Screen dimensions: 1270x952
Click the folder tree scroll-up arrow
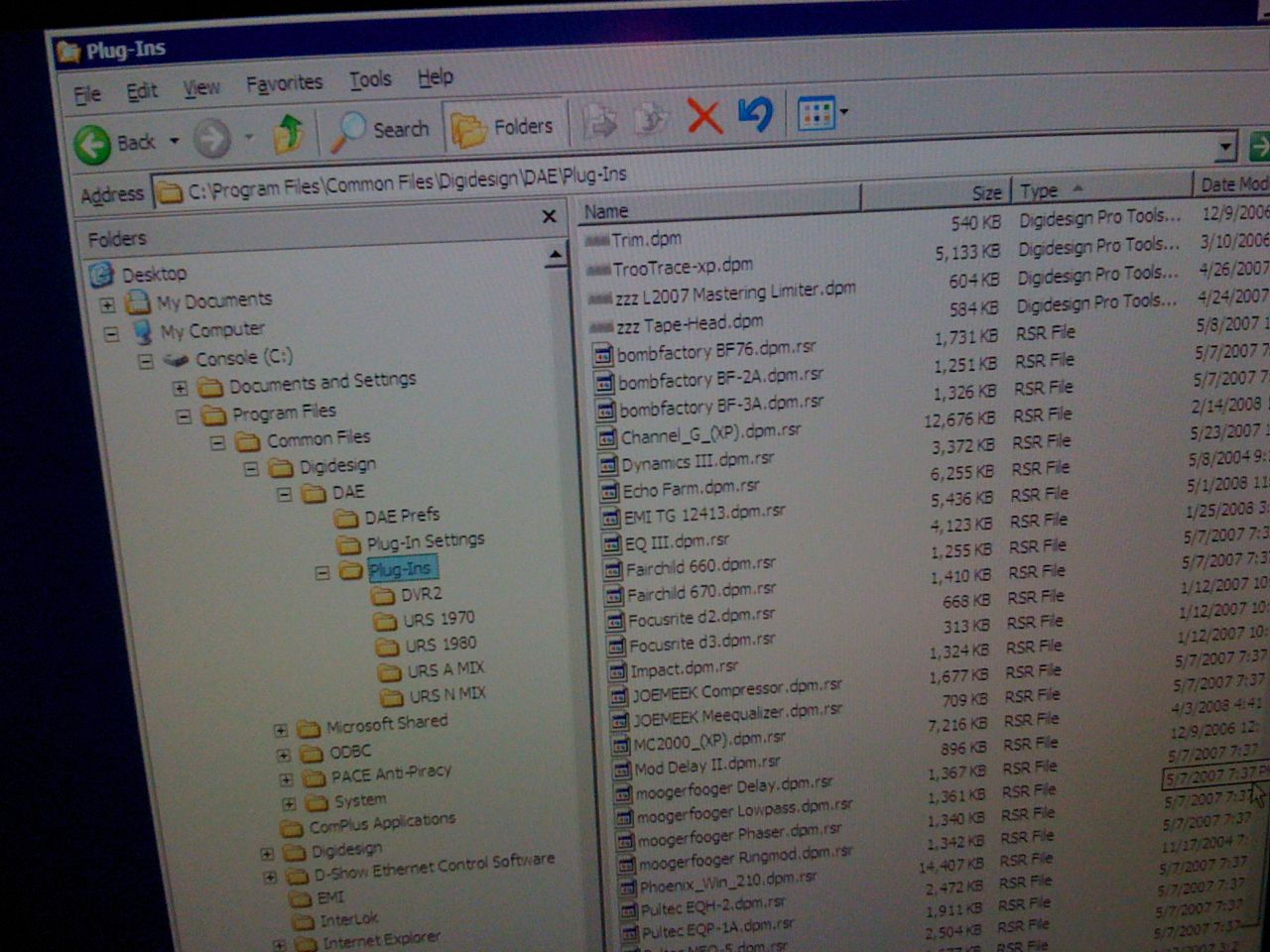556,257
